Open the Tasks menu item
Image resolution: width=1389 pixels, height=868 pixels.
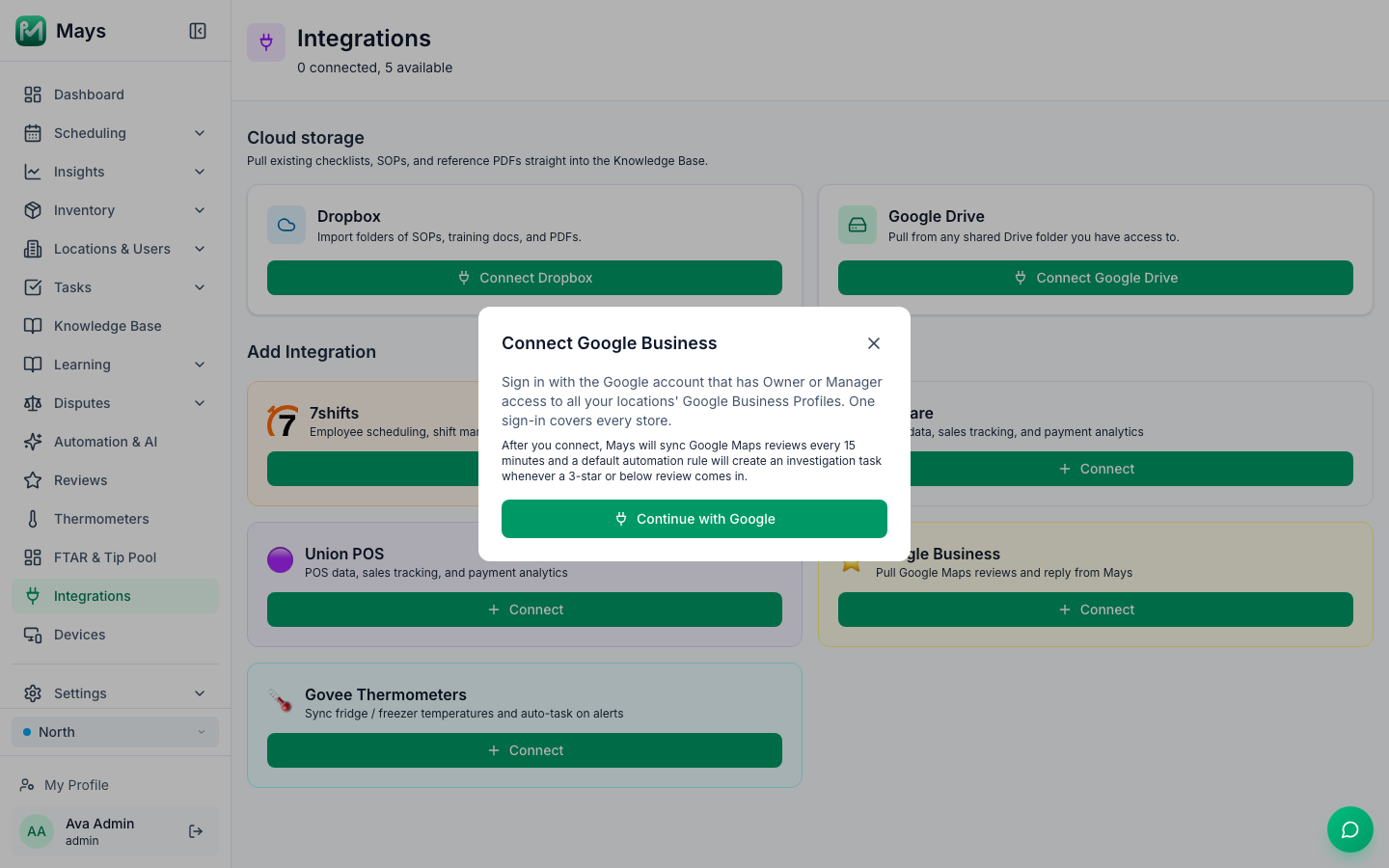tap(116, 287)
